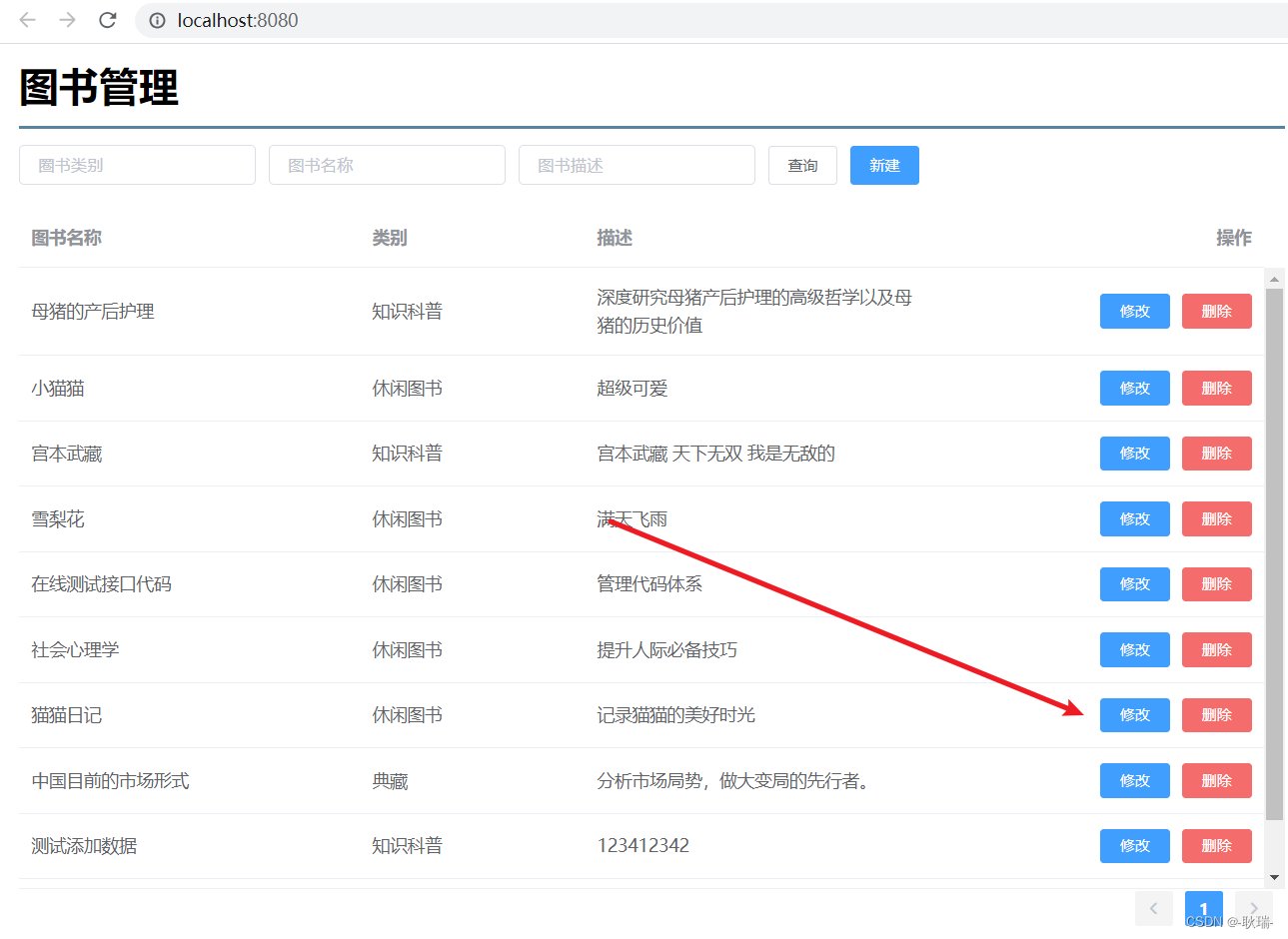The width and height of the screenshot is (1288, 939).
Task: View site info icon beside localhost URL
Action: tap(157, 20)
